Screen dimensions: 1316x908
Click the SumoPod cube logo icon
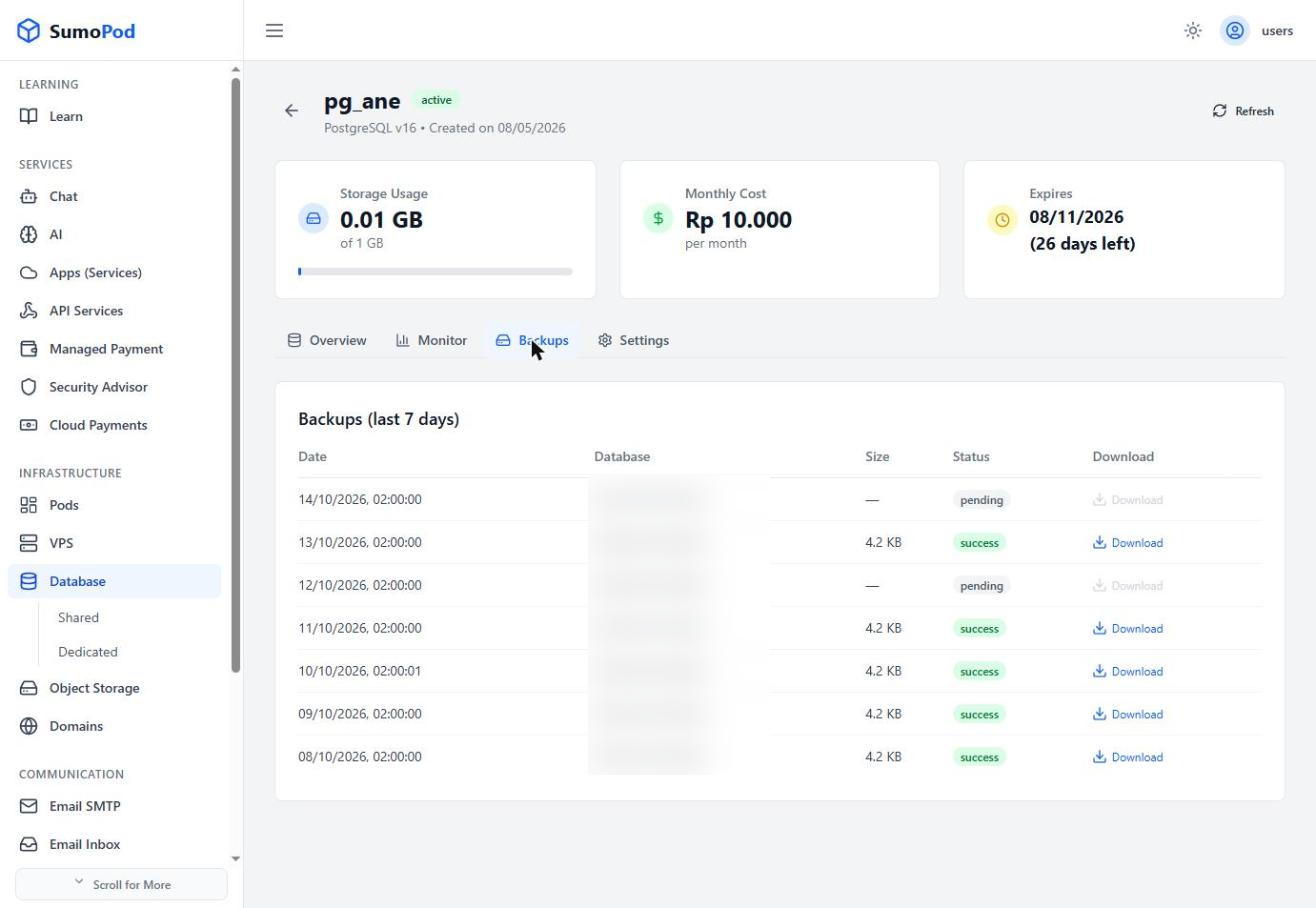(29, 31)
